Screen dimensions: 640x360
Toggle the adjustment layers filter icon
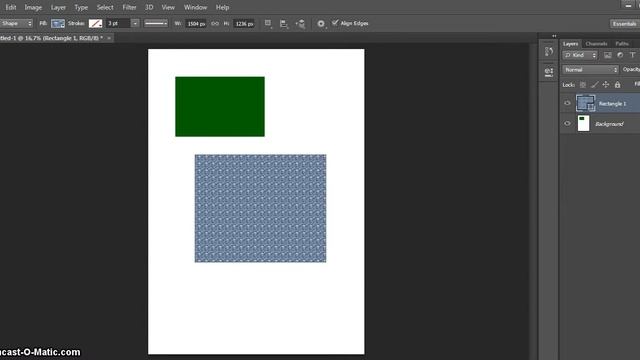620,55
